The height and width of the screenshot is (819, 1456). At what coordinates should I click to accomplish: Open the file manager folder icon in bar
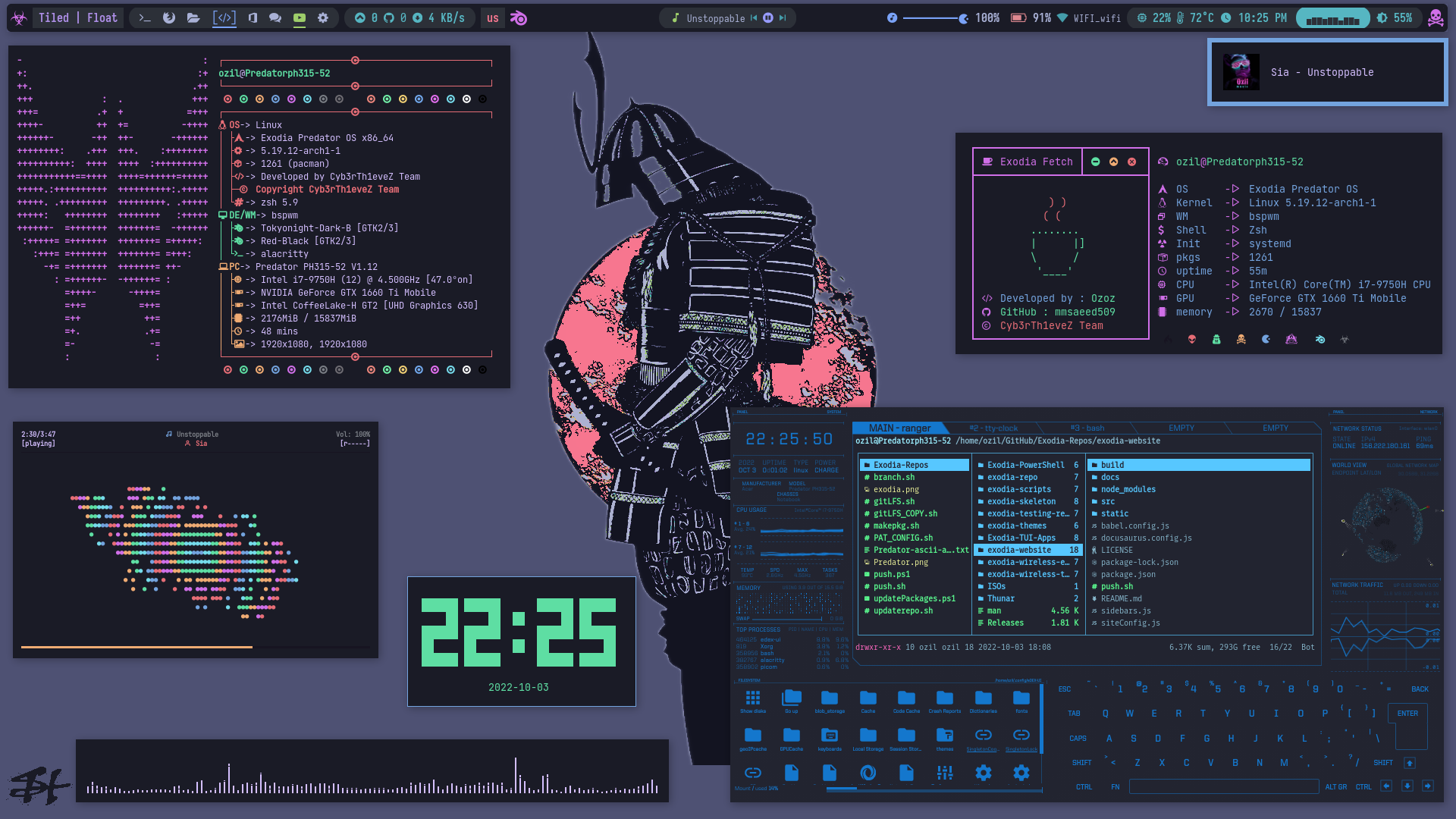click(x=194, y=17)
